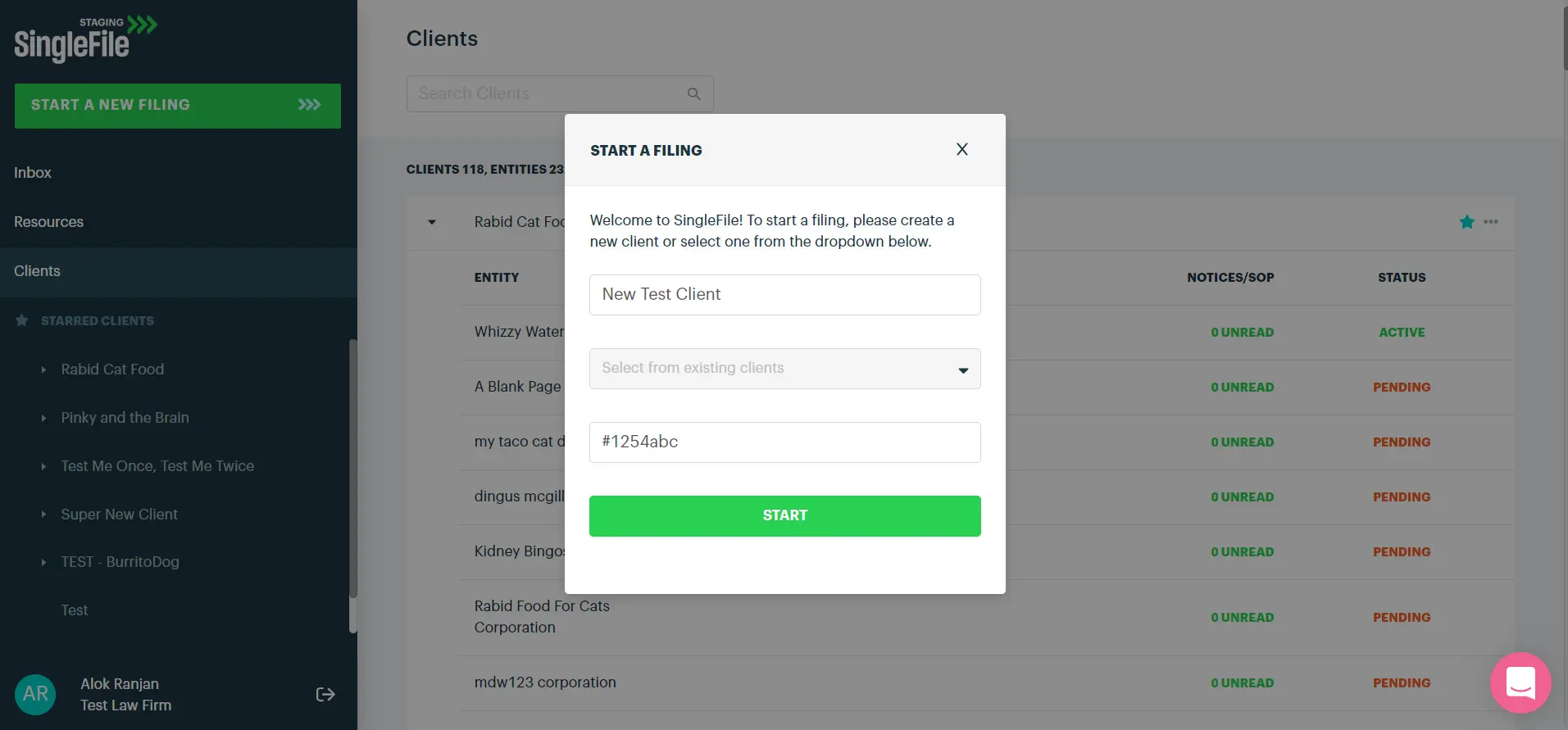Click the star icon on Rabid Cat Food row
Image resolution: width=1568 pixels, height=730 pixels.
point(1467,222)
